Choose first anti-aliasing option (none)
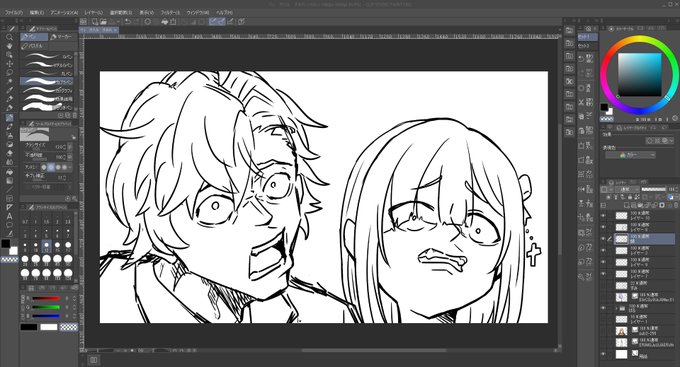Viewport: 680px width, 367px height. [x=44, y=167]
